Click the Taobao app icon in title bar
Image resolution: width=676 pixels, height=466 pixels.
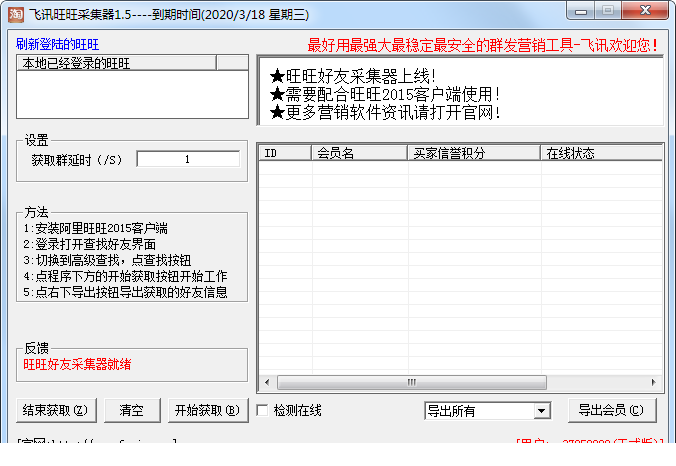click(x=16, y=15)
